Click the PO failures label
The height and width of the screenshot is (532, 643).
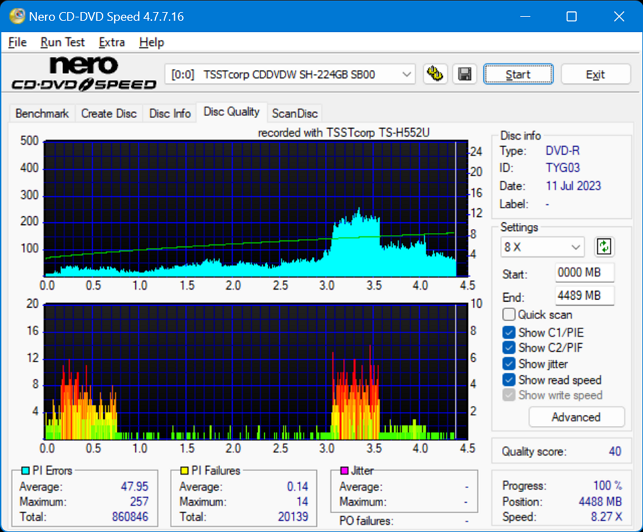(366, 521)
